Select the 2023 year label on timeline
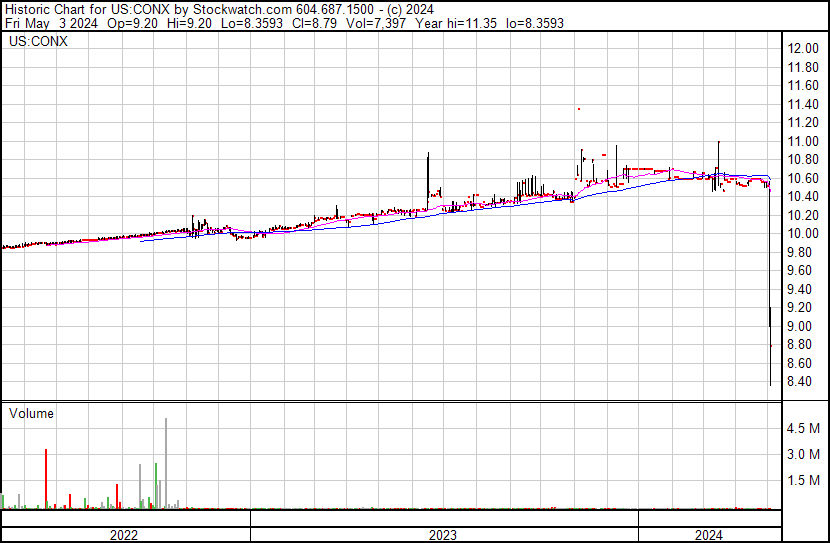Image resolution: width=830 pixels, height=543 pixels. (443, 535)
